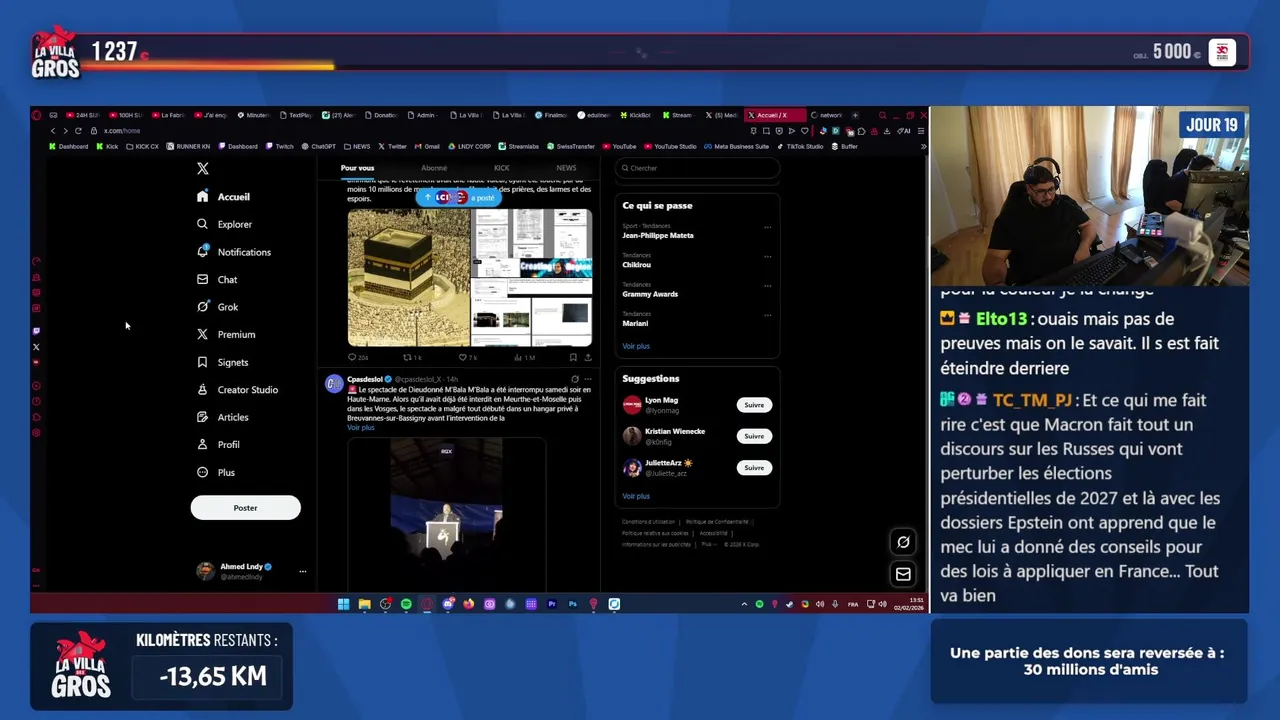The width and height of the screenshot is (1280, 720).
Task: Play the Dieudonné spectacle video thumbnail
Action: (x=446, y=515)
